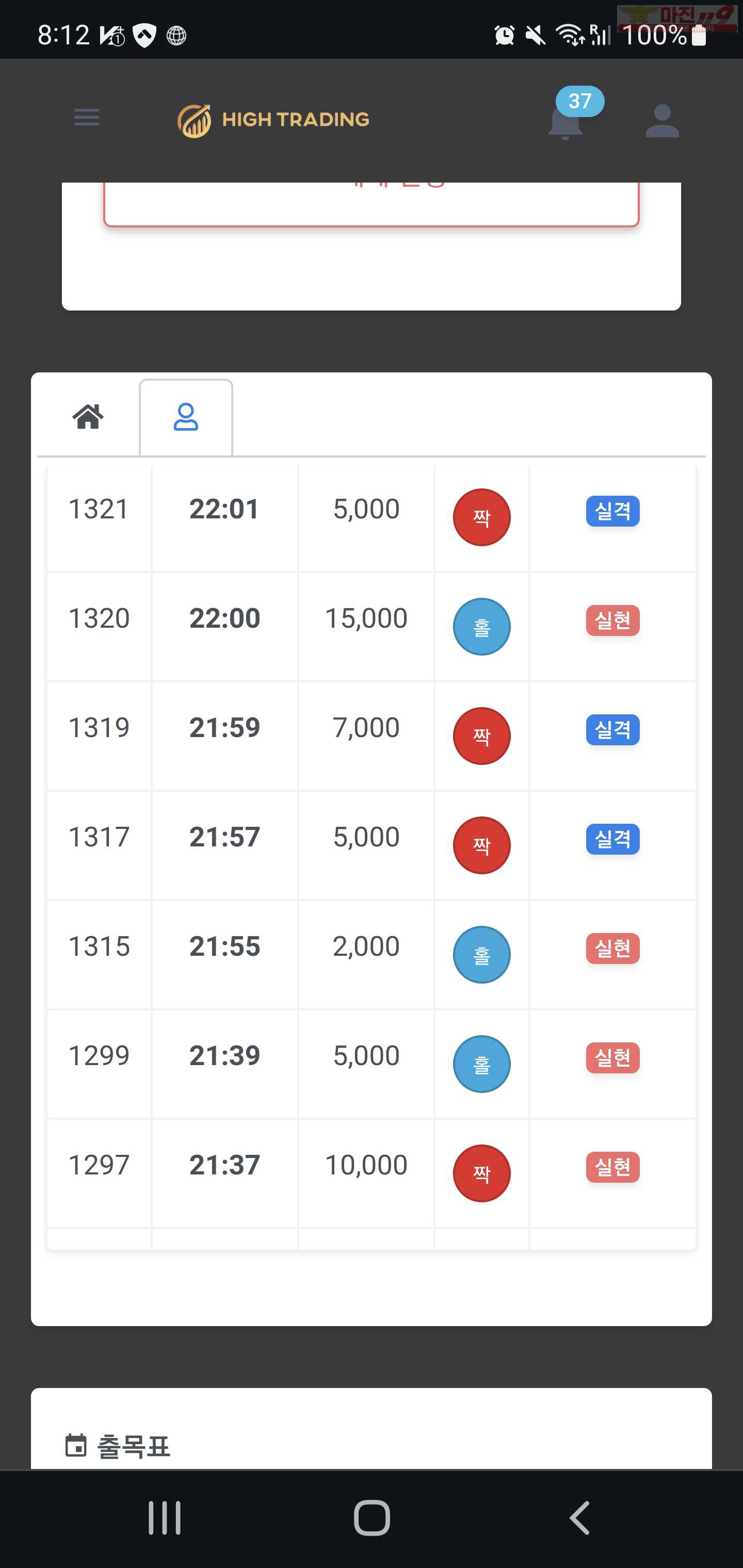The image size is (743, 1568).
Task: Click the 실현 badge in row 1320
Action: (612, 620)
